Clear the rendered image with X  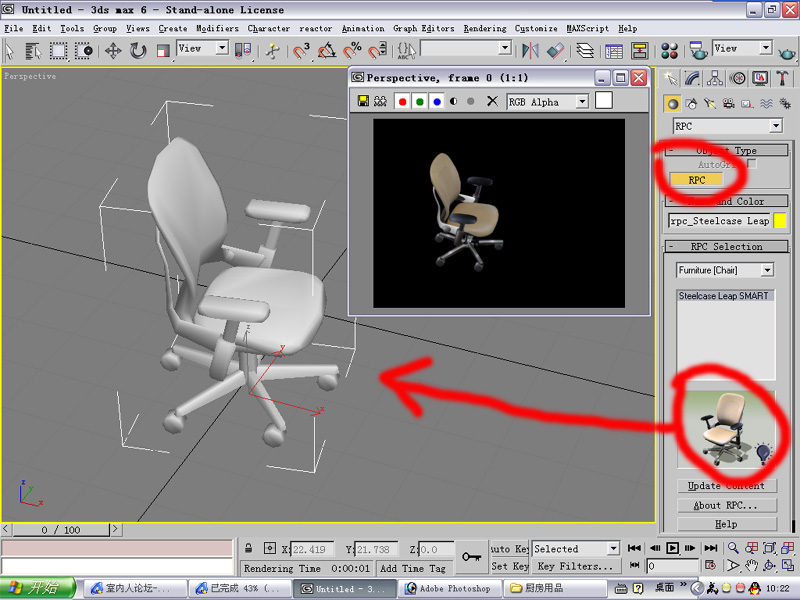[x=492, y=101]
